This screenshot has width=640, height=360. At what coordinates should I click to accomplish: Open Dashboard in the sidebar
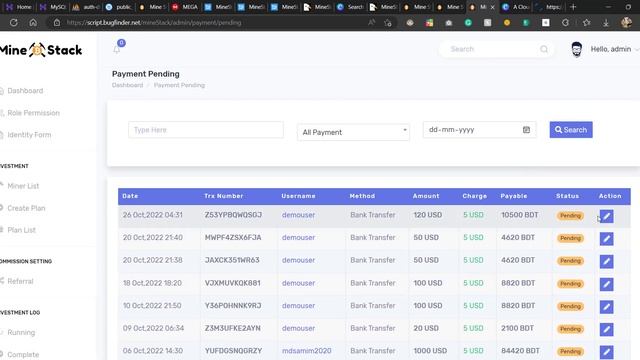[25, 91]
